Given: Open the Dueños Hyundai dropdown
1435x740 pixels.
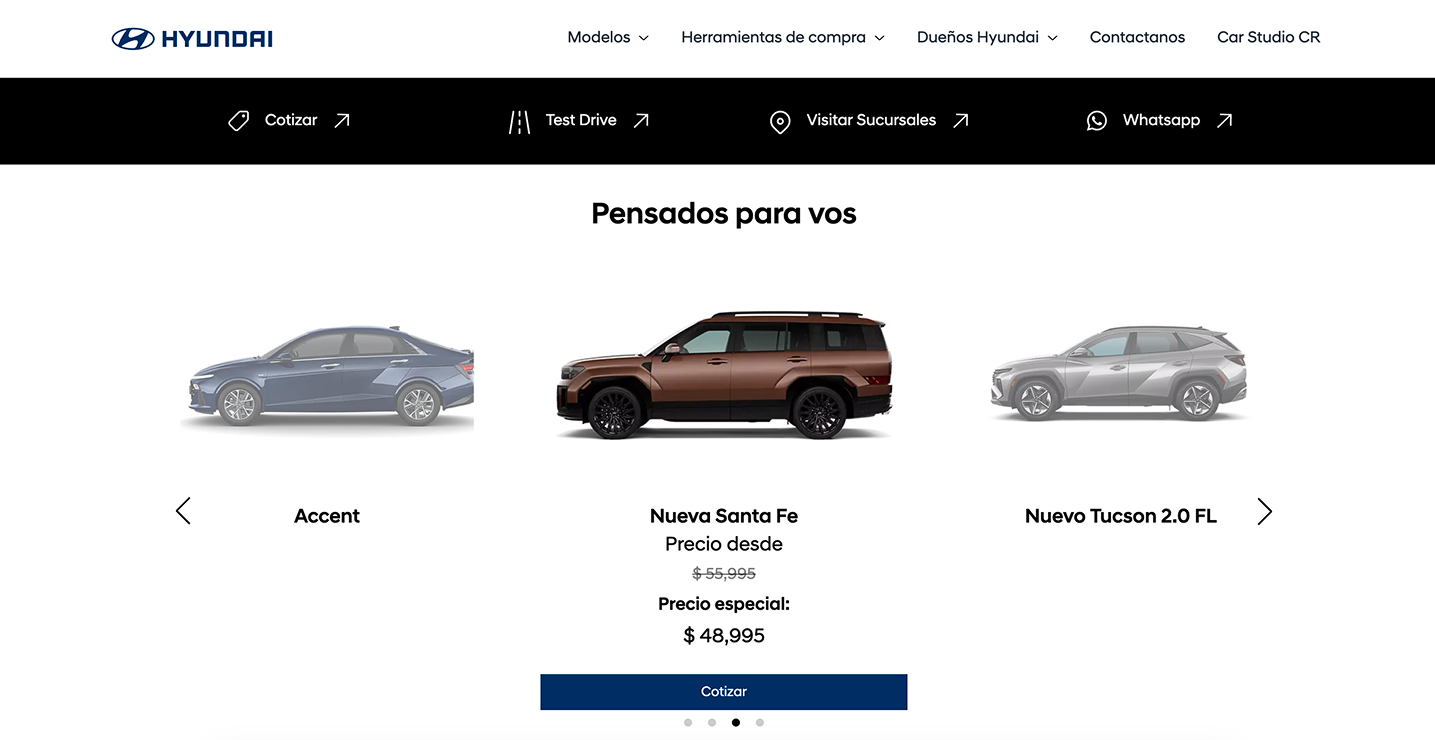Looking at the screenshot, I should pos(987,38).
